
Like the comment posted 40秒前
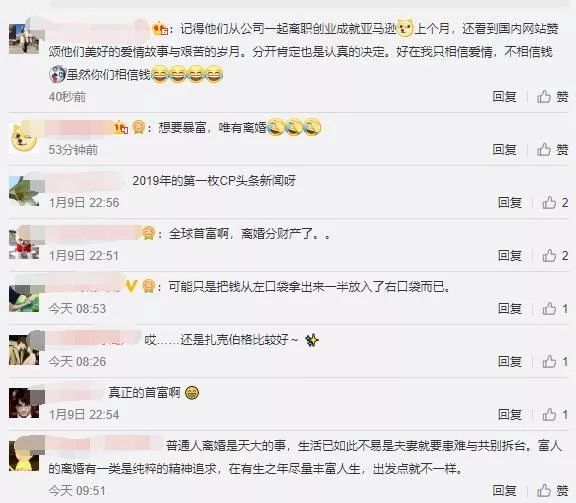click(552, 97)
